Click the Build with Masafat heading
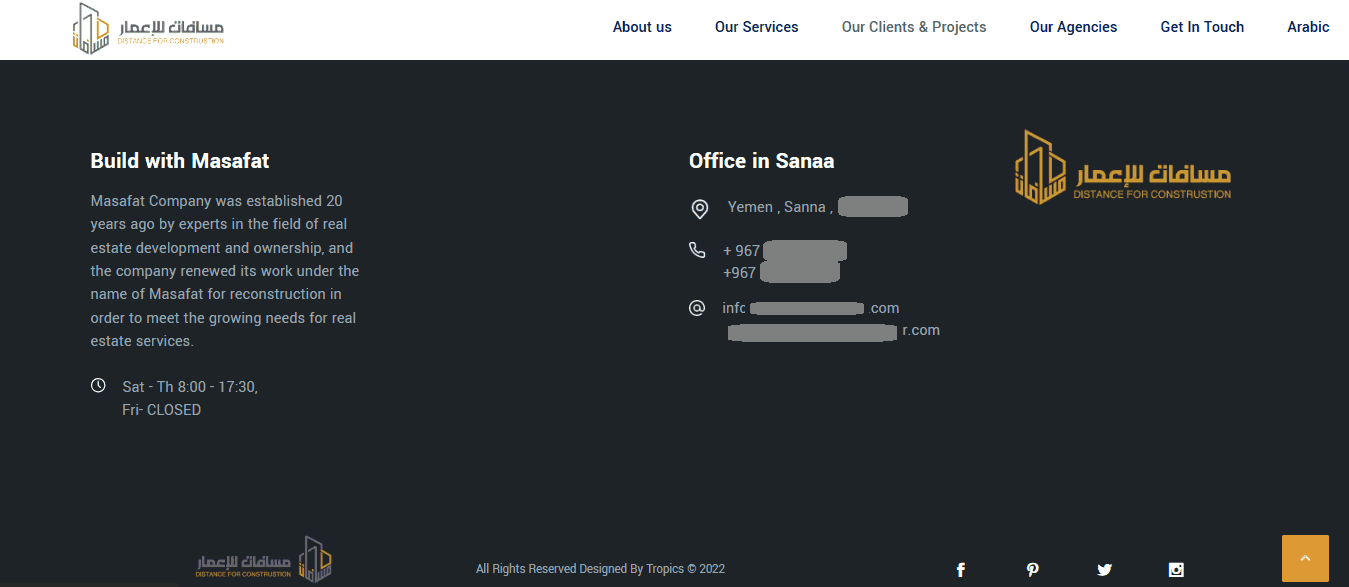This screenshot has height=587, width=1349. pos(180,161)
